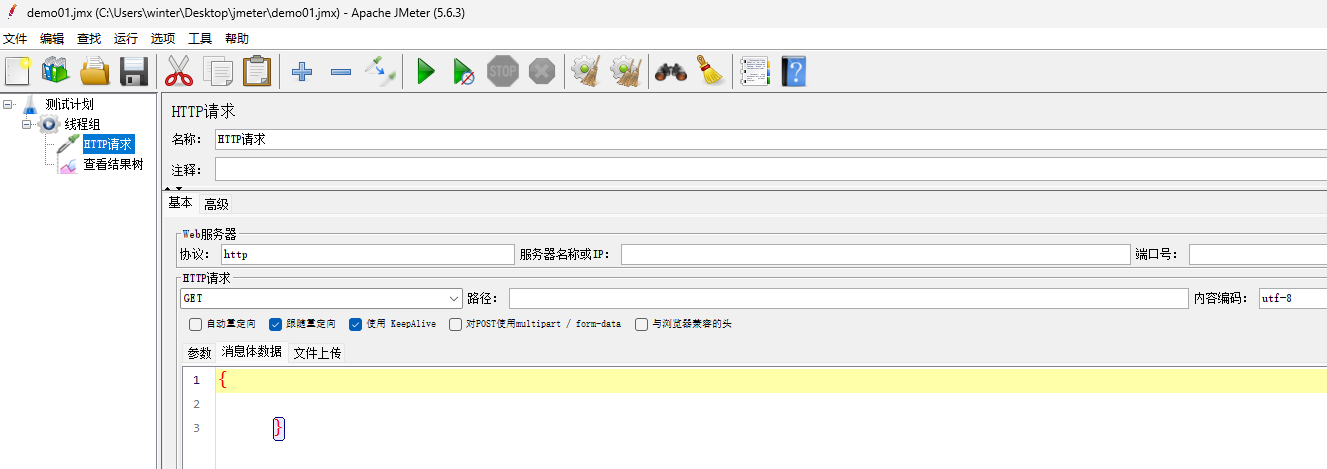
Task: Click the New test plan icon
Action: 18,71
